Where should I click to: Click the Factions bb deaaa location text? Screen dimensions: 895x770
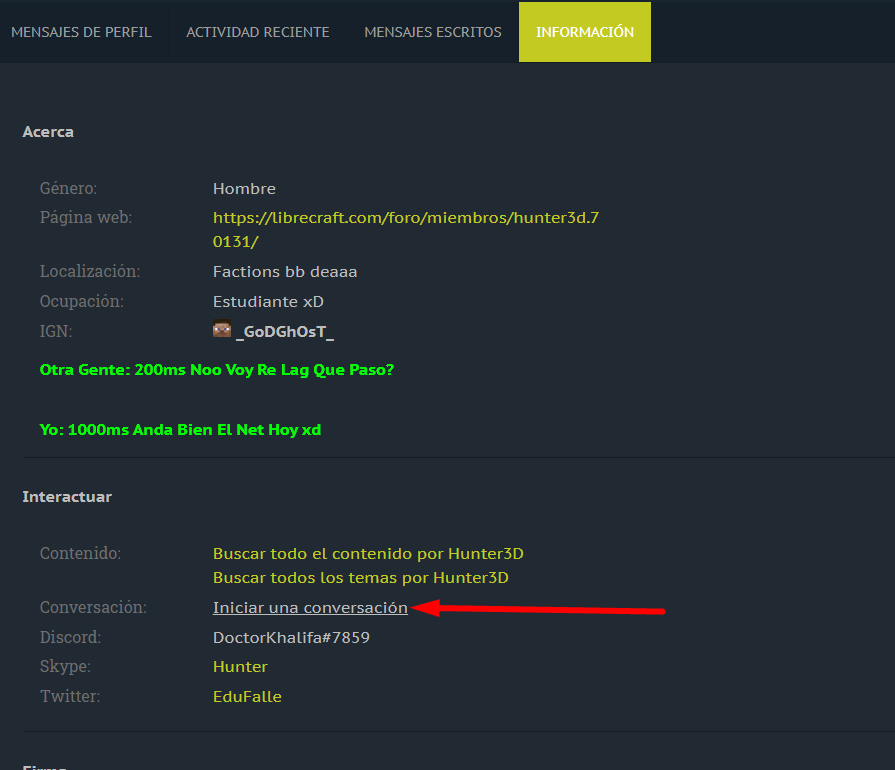[x=285, y=272]
